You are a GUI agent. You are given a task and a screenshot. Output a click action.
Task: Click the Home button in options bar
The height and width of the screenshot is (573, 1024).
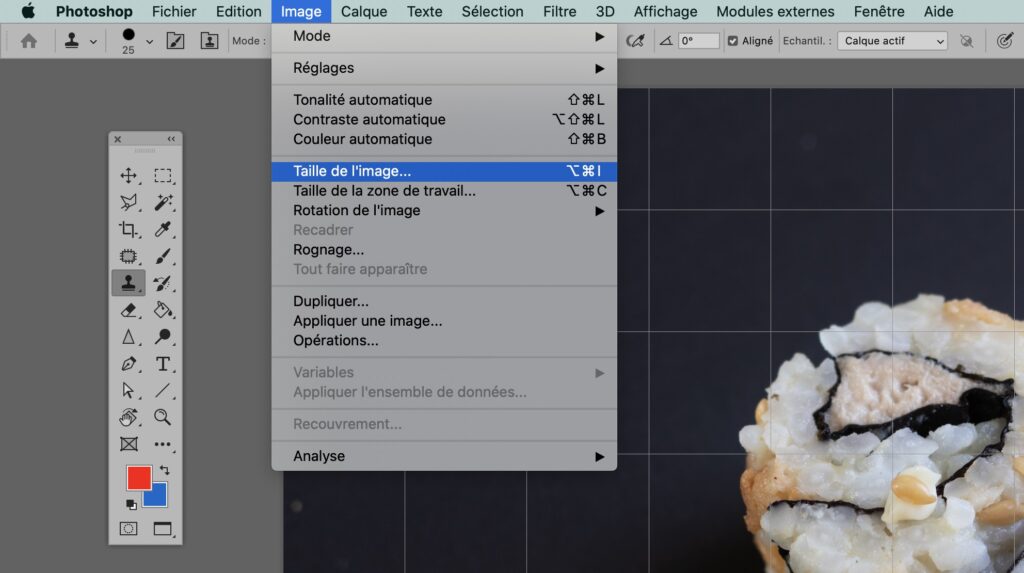click(29, 41)
